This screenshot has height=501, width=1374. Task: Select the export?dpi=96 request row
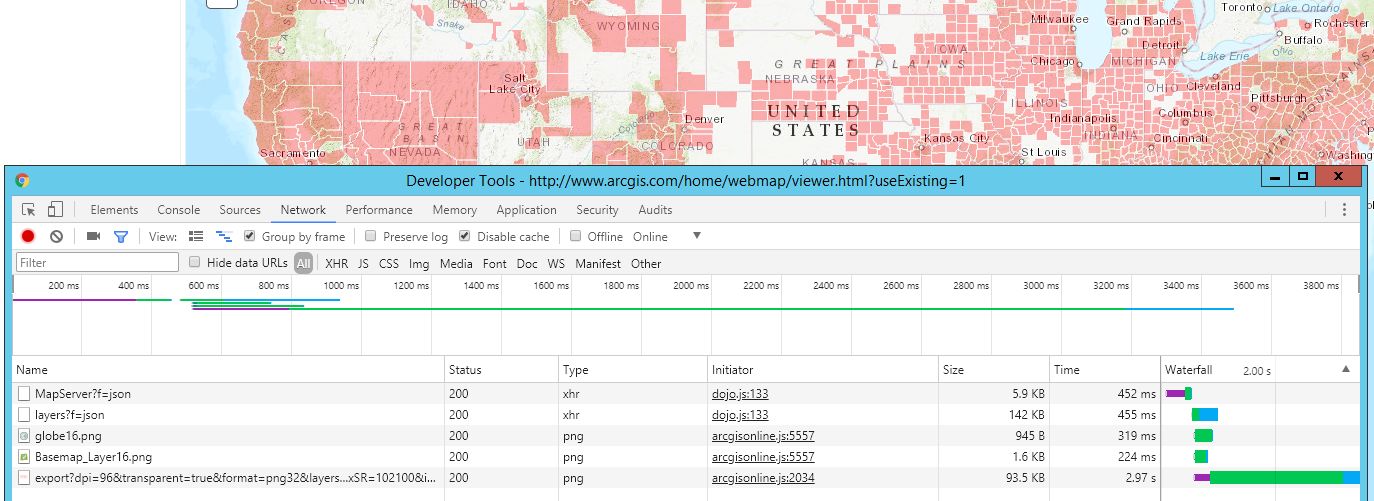click(686, 478)
